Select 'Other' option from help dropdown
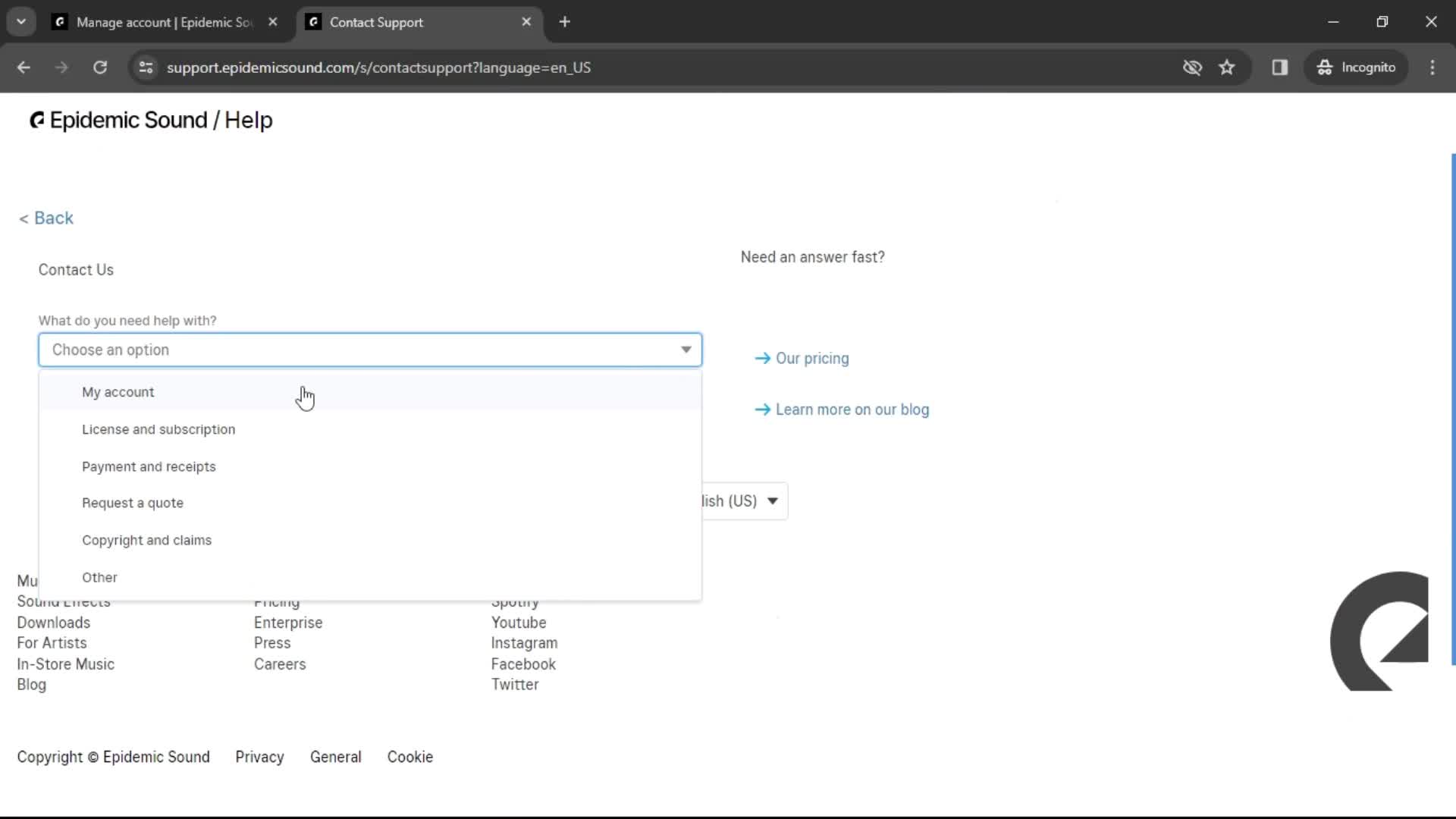Viewport: 1456px width, 819px height. pyautogui.click(x=100, y=576)
